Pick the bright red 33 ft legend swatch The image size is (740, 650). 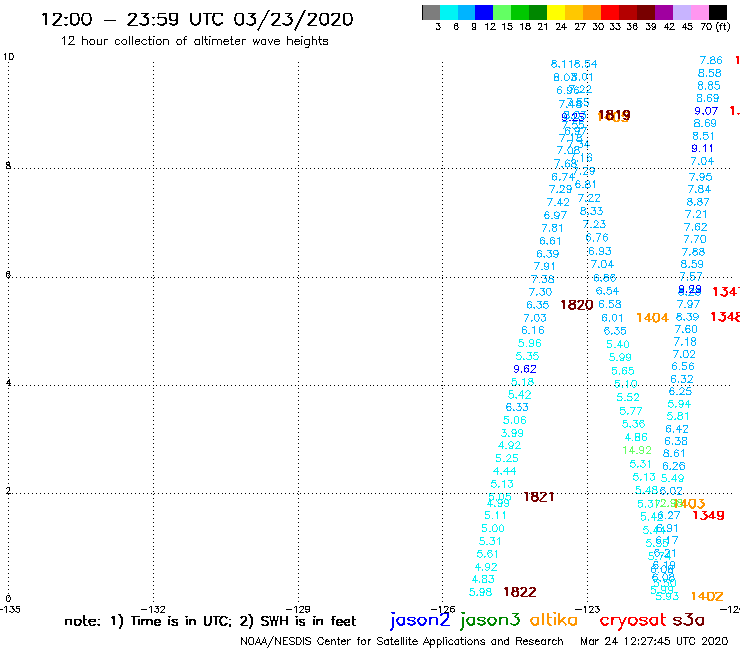click(x=610, y=12)
